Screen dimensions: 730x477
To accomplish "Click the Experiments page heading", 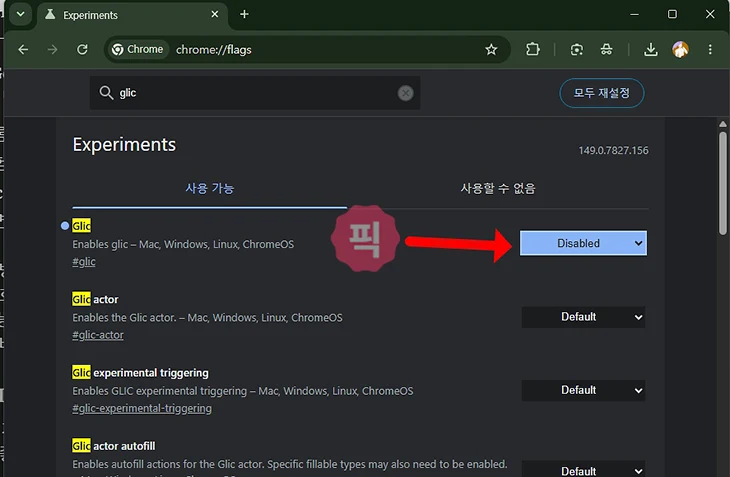I will (124, 145).
